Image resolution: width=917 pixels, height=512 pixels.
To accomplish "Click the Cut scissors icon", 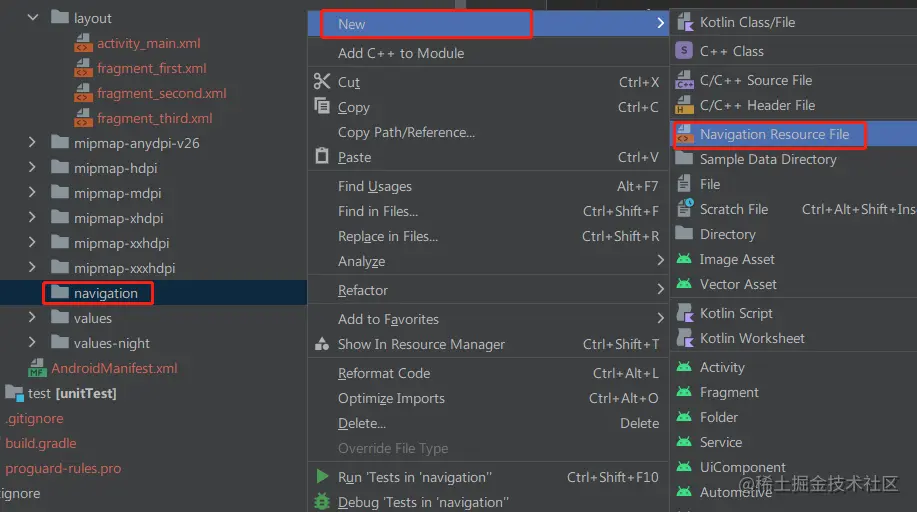I will click(322, 81).
